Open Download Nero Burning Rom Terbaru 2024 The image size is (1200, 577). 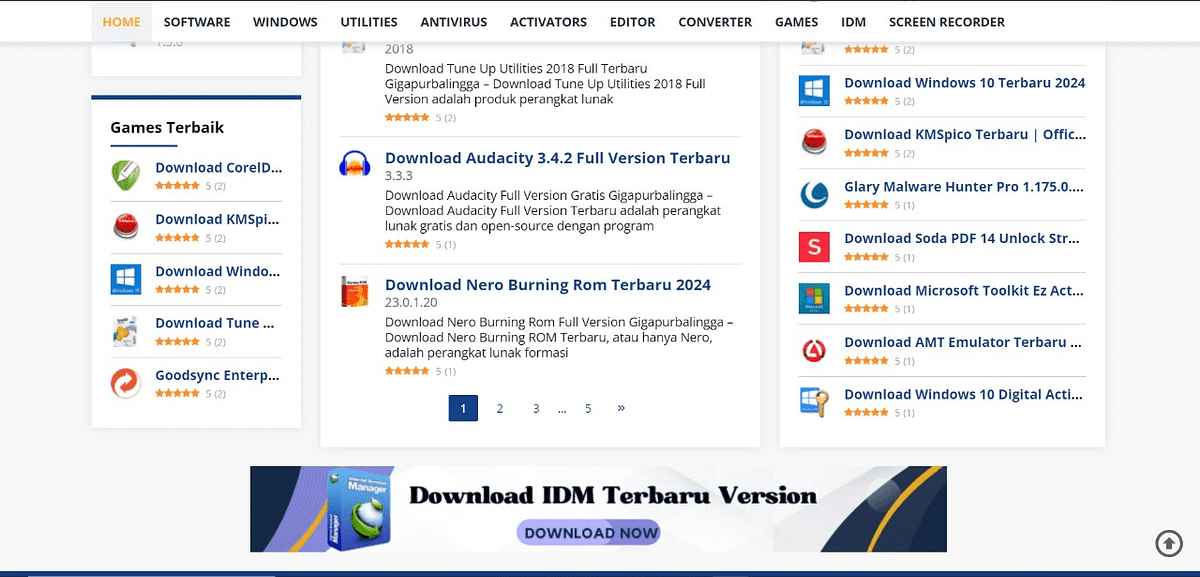pyautogui.click(x=548, y=285)
